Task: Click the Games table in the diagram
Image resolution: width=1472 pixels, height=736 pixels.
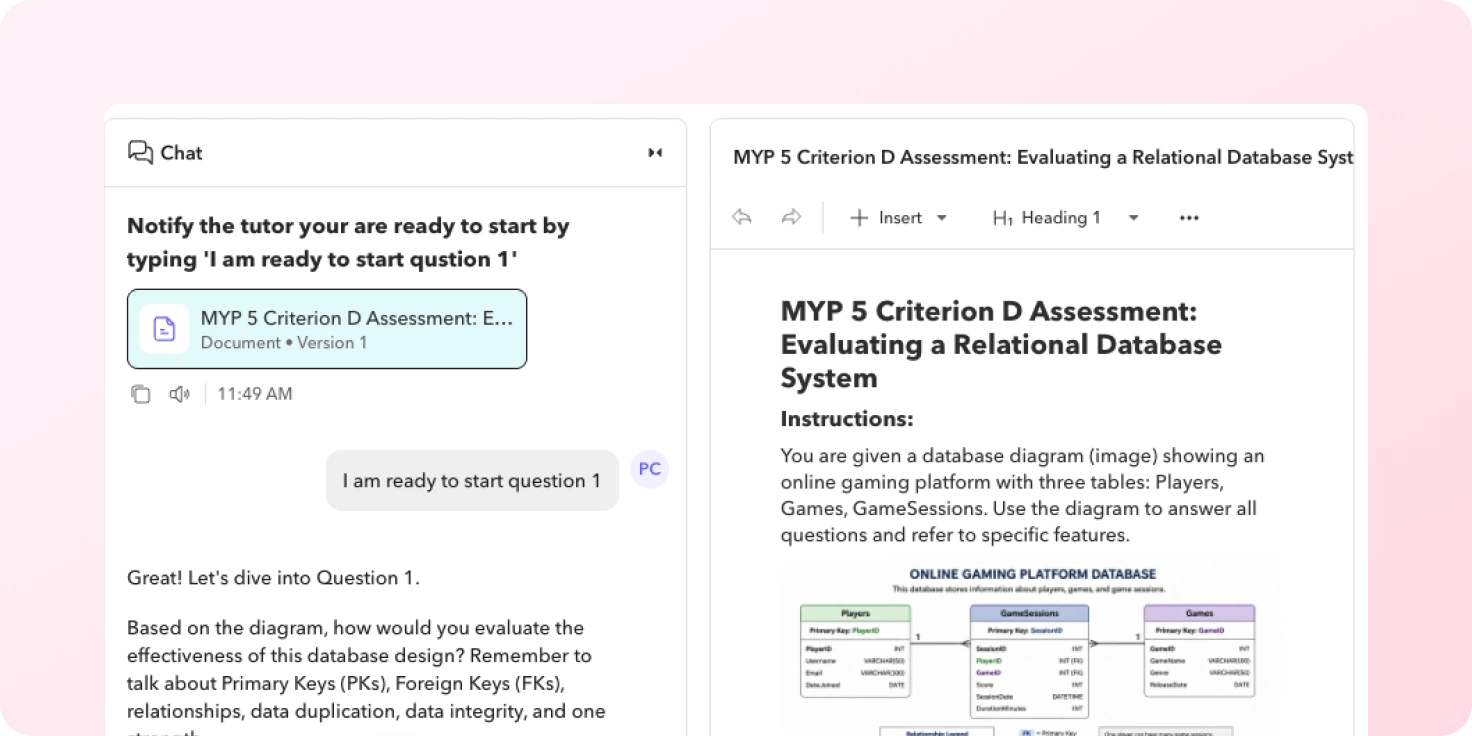Action: pyautogui.click(x=1199, y=650)
